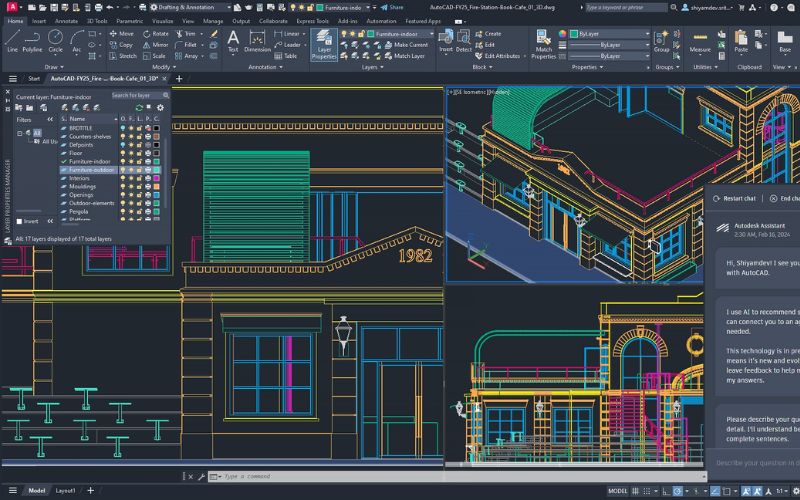
Task: Open layer manager settings gear icon
Action: tap(160, 107)
